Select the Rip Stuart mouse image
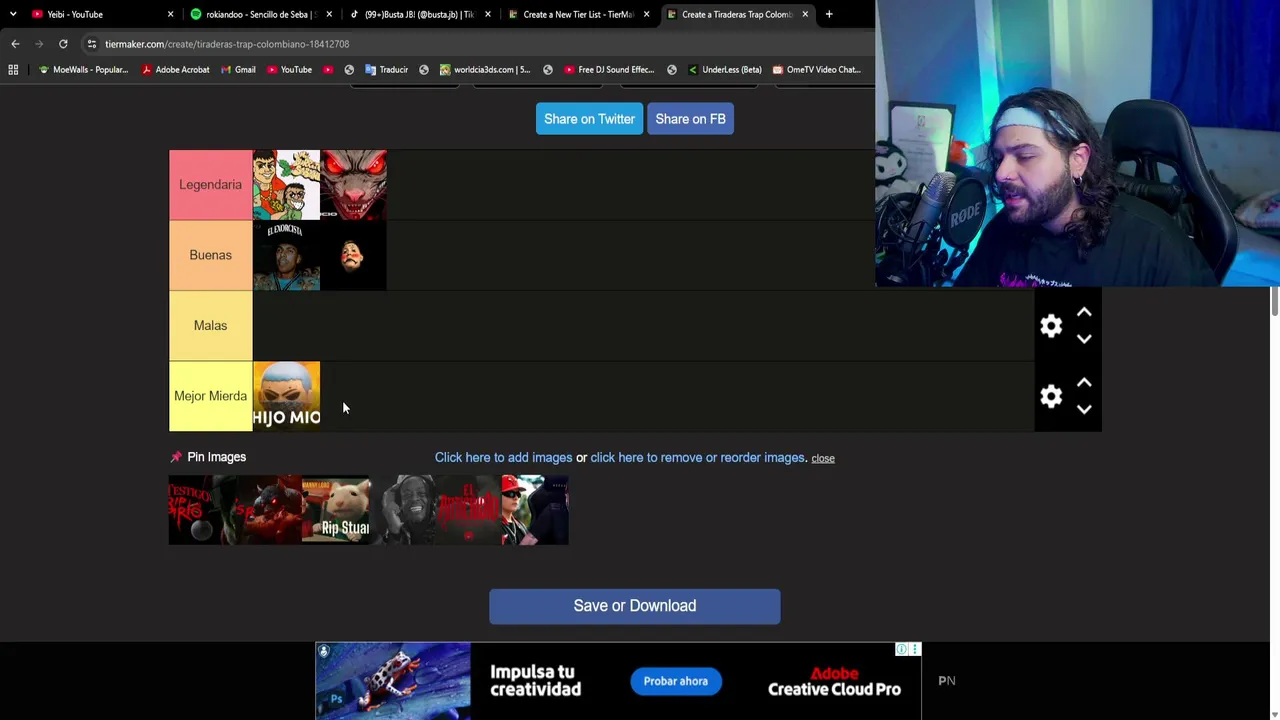1280x720 pixels. [x=335, y=510]
